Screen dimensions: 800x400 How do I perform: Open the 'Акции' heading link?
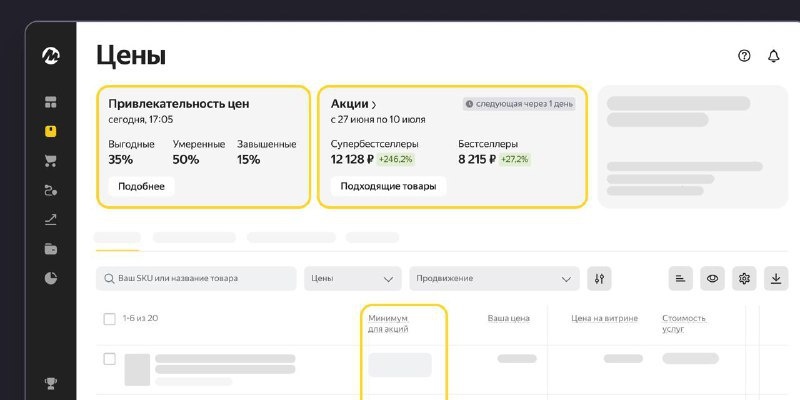coord(349,104)
